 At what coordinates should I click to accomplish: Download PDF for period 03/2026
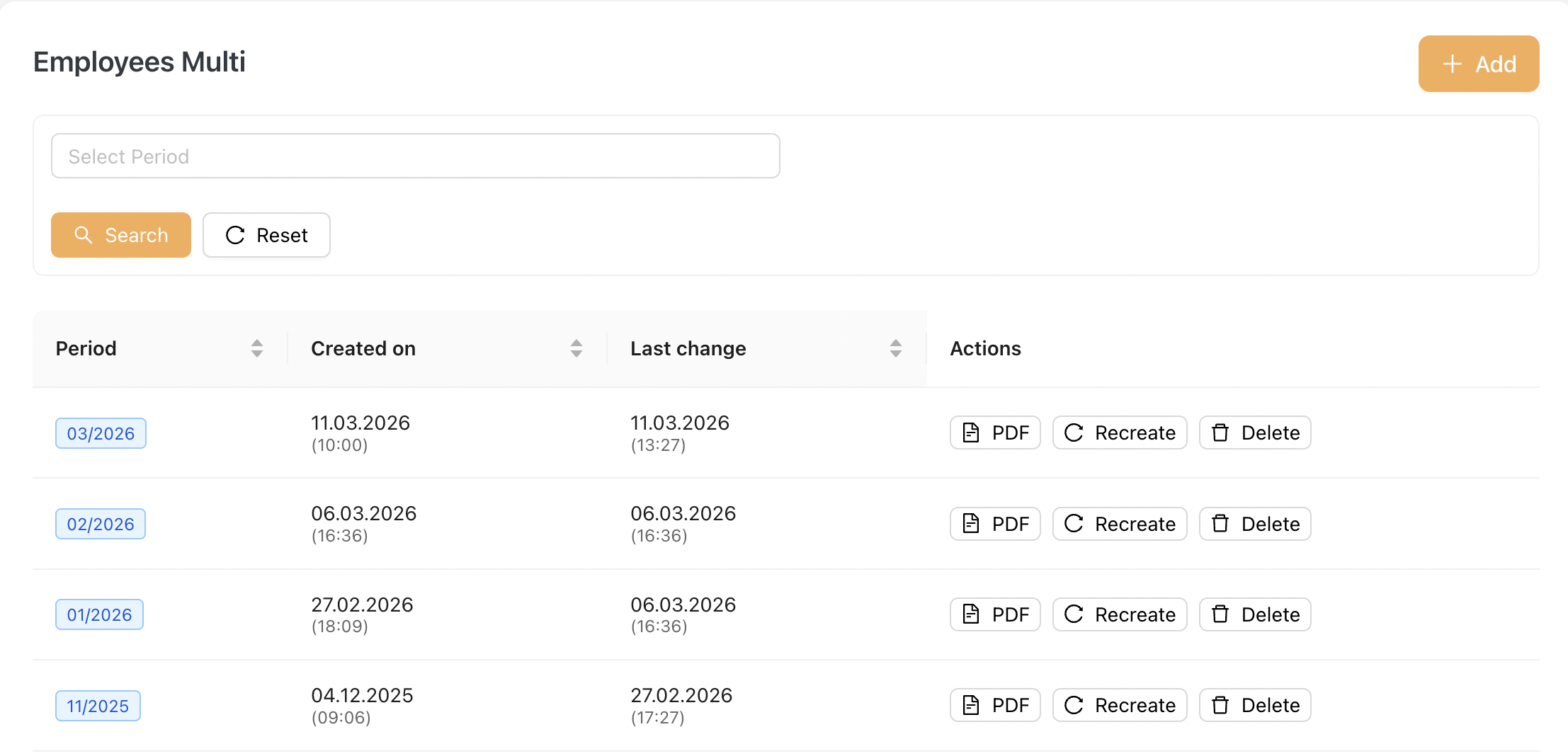994,433
